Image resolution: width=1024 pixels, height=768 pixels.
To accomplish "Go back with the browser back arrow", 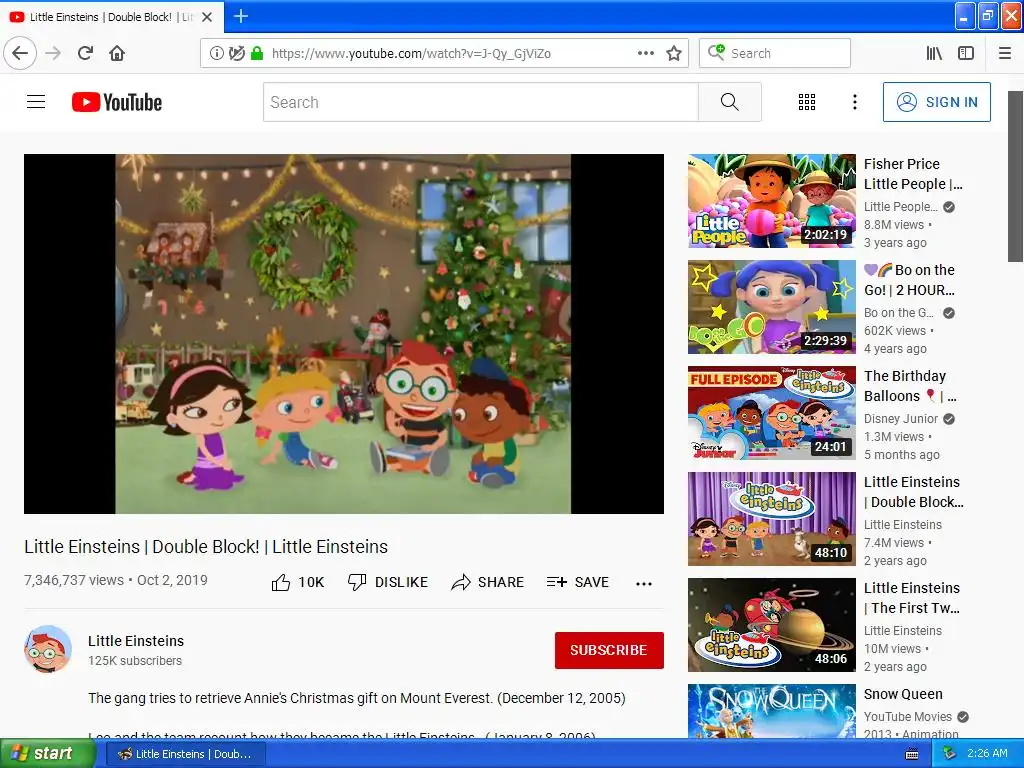I will (20, 53).
